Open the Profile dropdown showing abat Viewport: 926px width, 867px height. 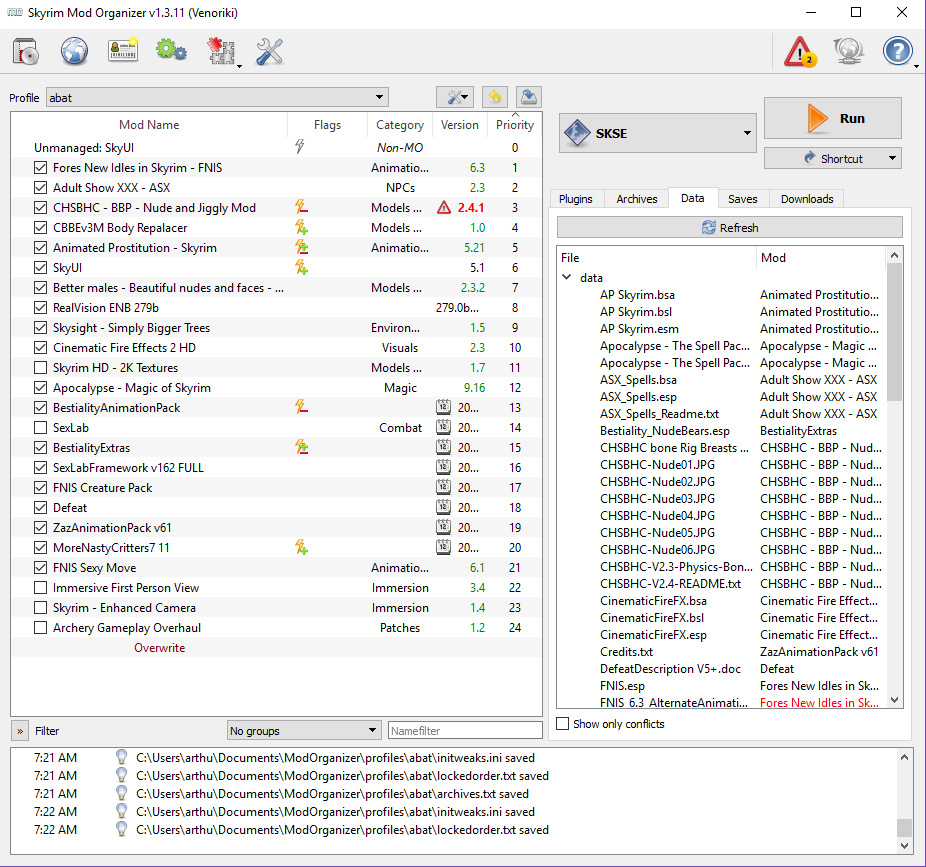click(x=217, y=97)
